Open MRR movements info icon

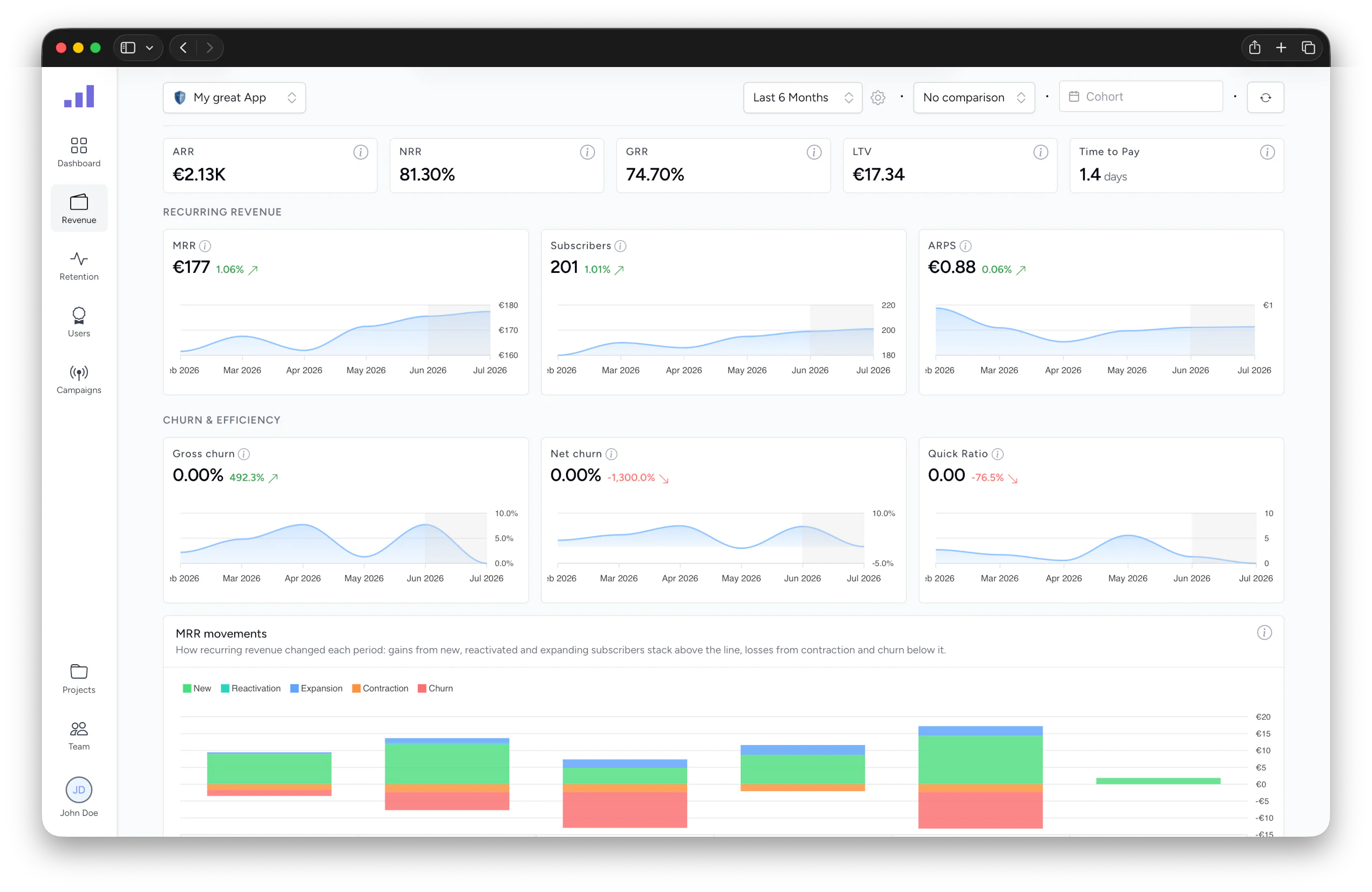coord(1264,633)
